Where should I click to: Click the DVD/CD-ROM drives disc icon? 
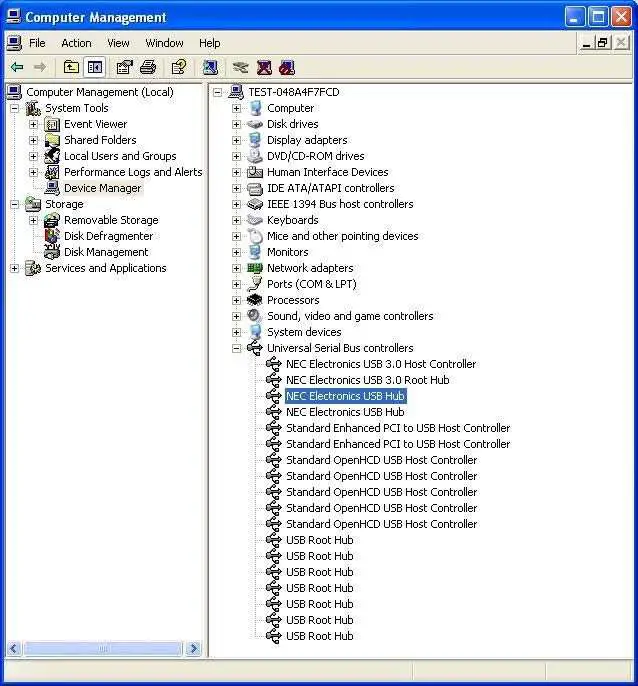[x=255, y=156]
